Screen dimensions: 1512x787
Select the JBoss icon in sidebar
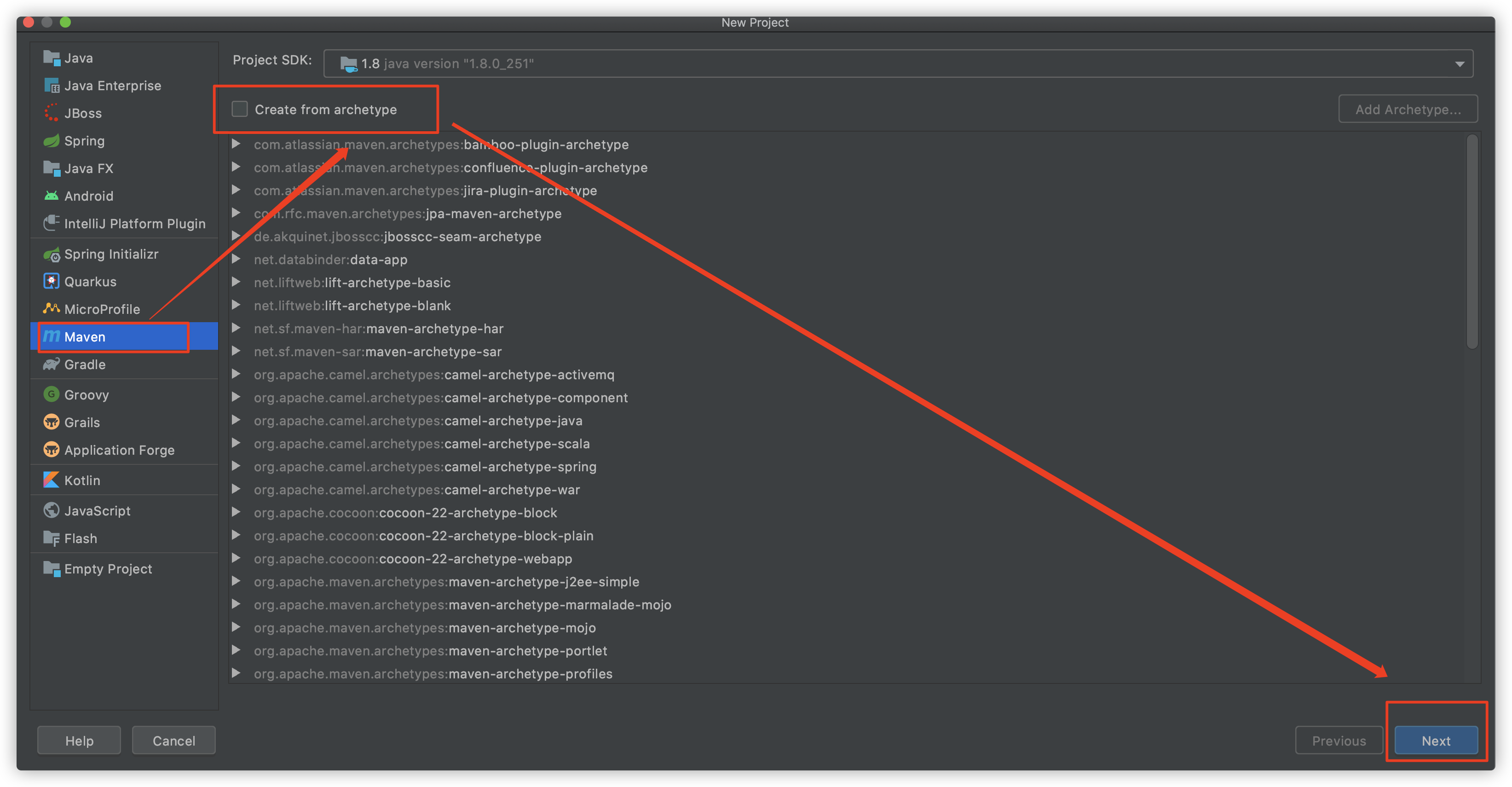tap(52, 113)
